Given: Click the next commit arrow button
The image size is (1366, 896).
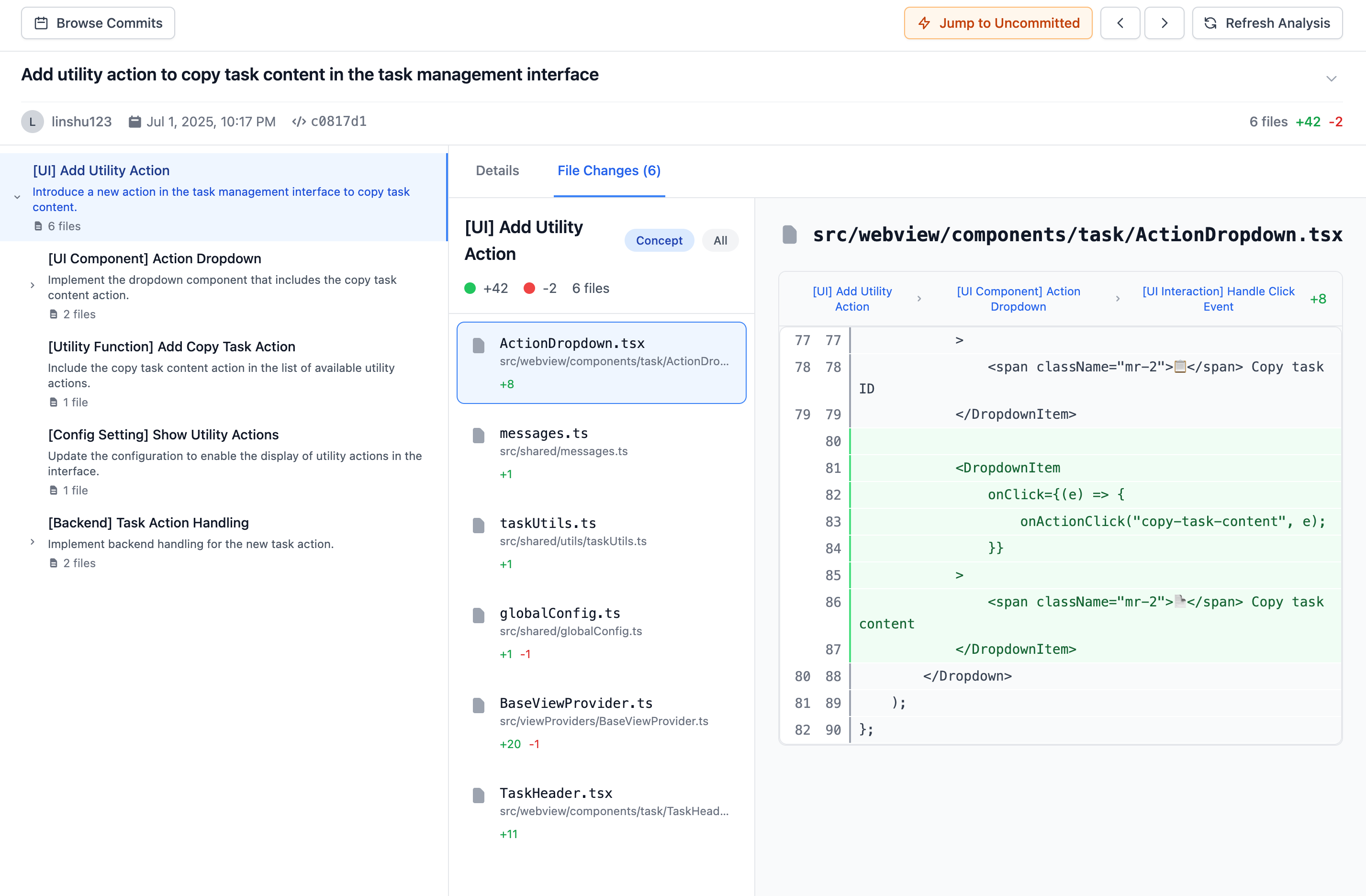Looking at the screenshot, I should [x=1164, y=23].
